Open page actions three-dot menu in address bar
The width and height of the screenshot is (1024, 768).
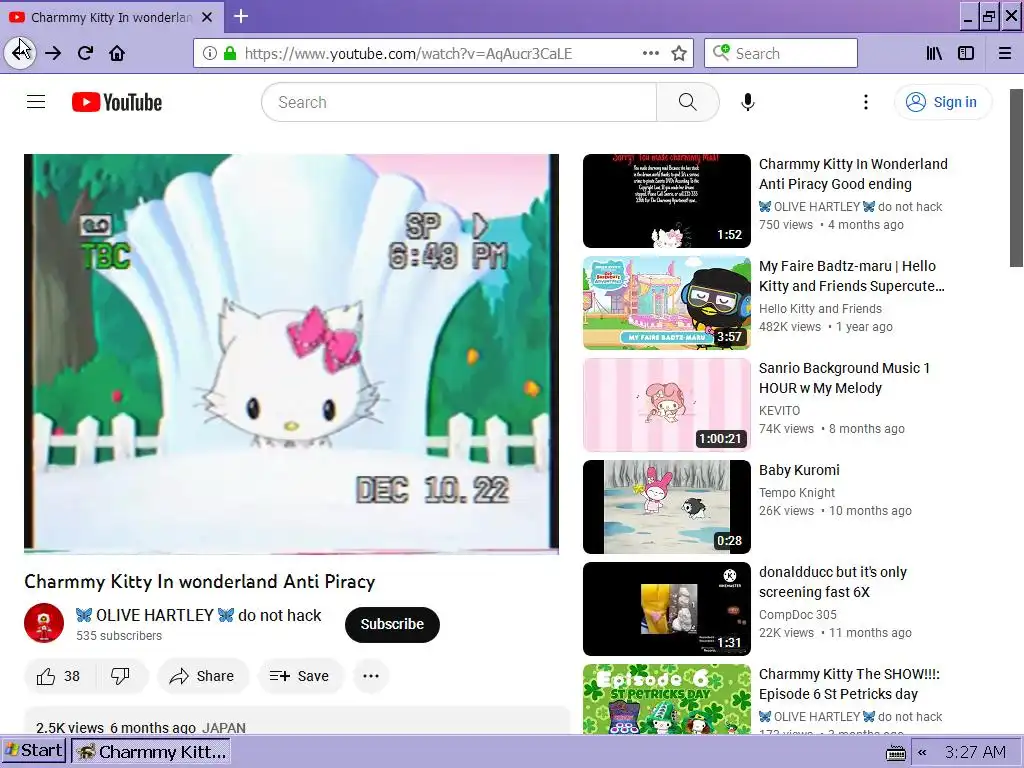click(650, 53)
